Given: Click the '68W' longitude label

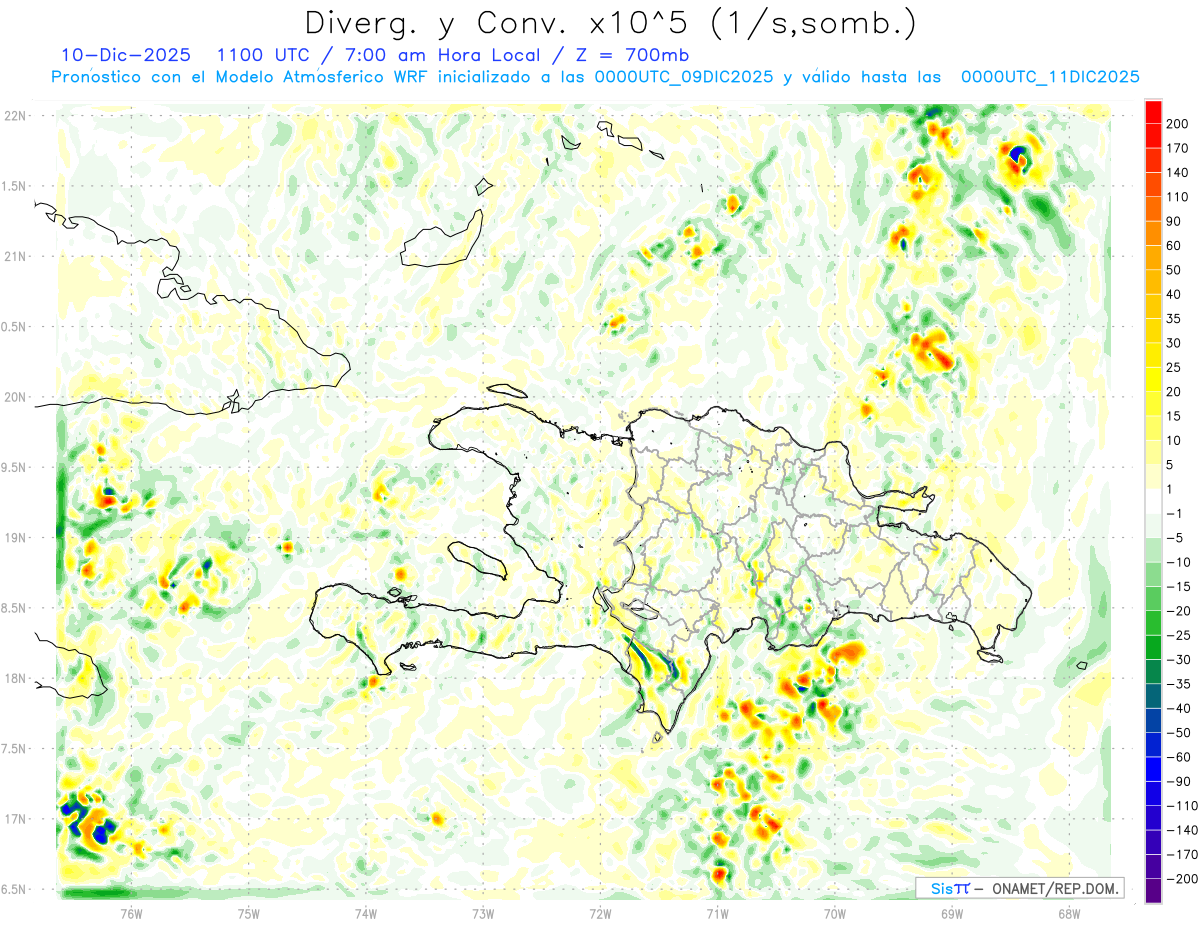Looking at the screenshot, I should point(1069,912).
